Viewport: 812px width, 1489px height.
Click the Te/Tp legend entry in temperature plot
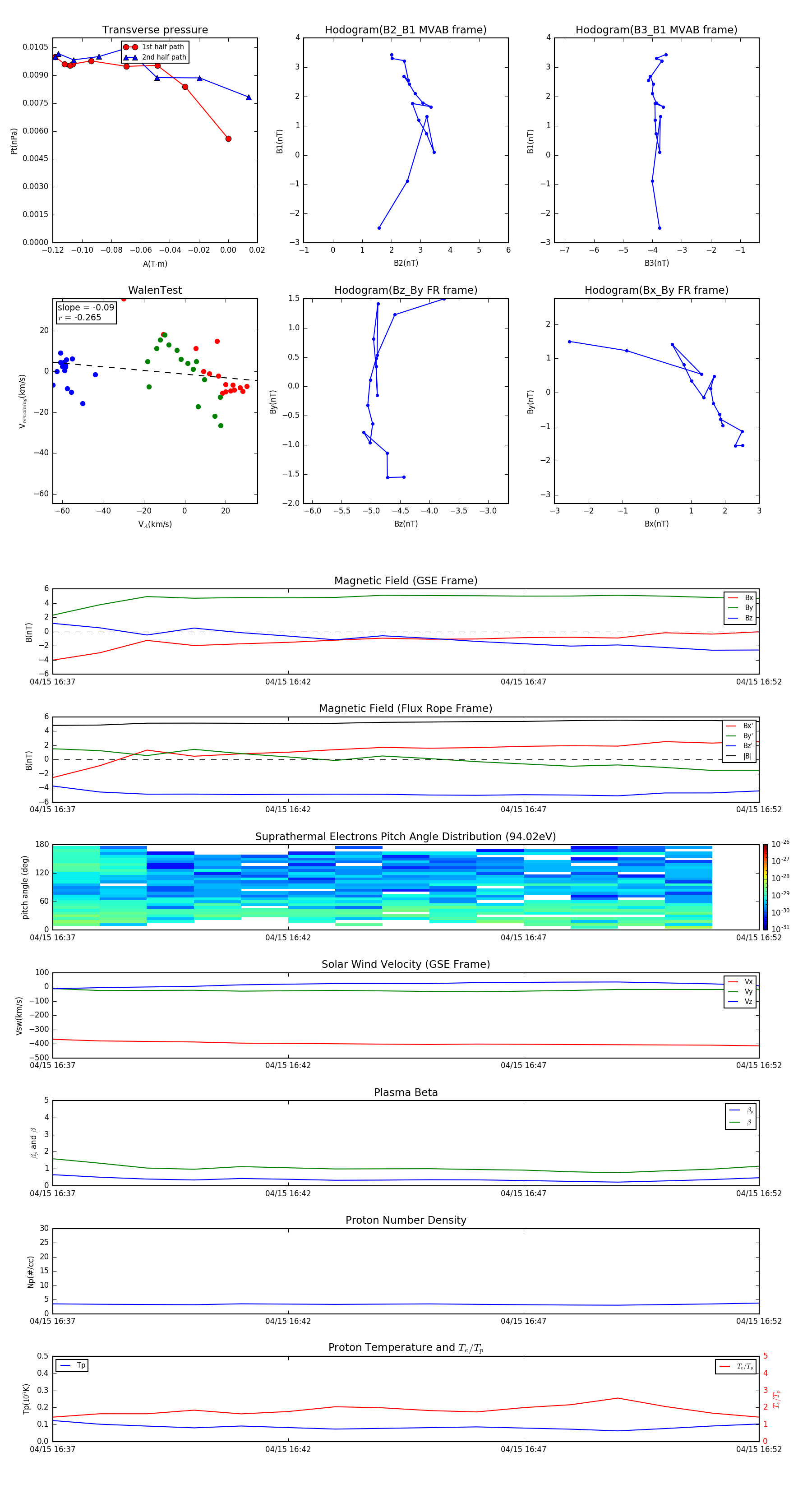point(736,1366)
